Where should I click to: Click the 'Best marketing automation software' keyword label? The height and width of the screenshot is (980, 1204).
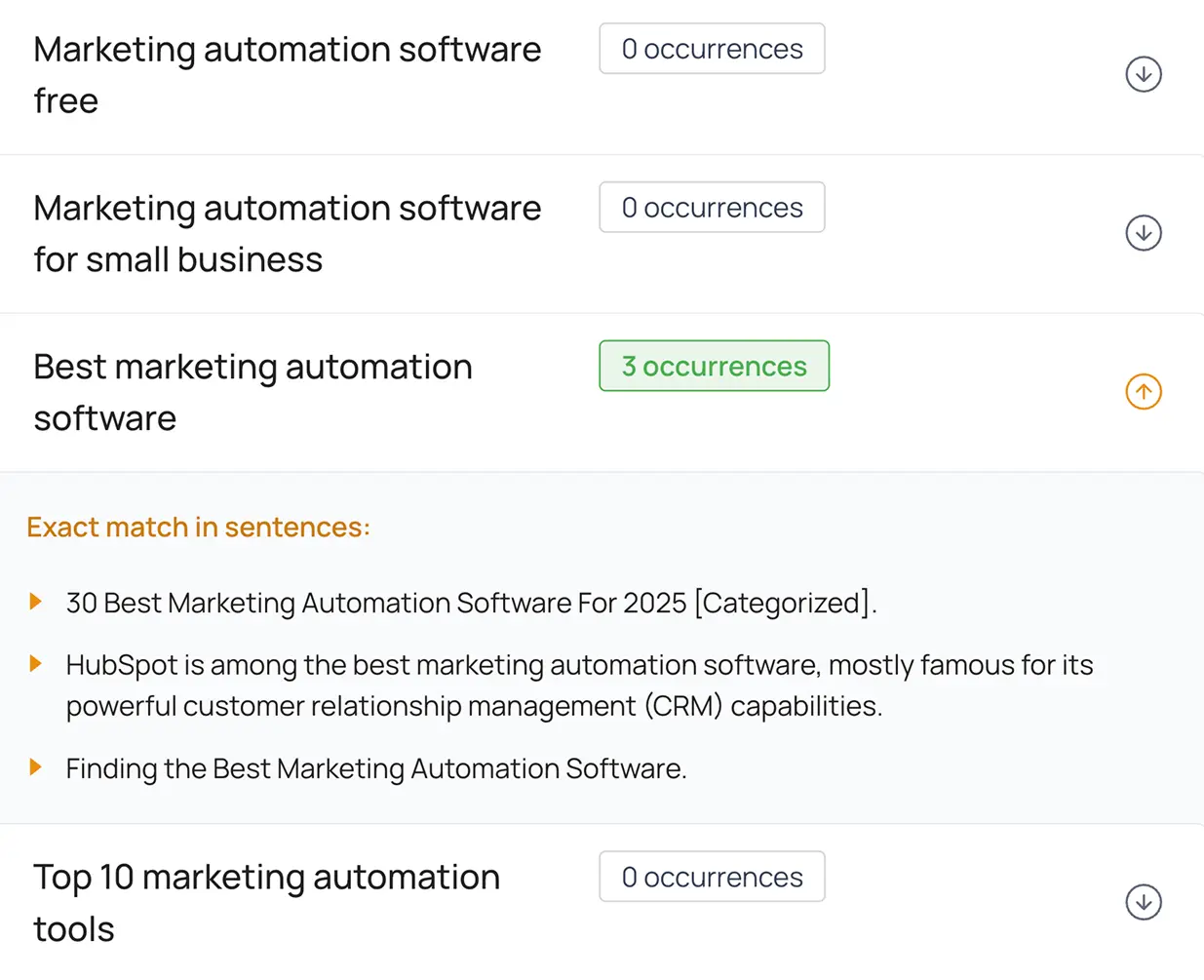[252, 392]
